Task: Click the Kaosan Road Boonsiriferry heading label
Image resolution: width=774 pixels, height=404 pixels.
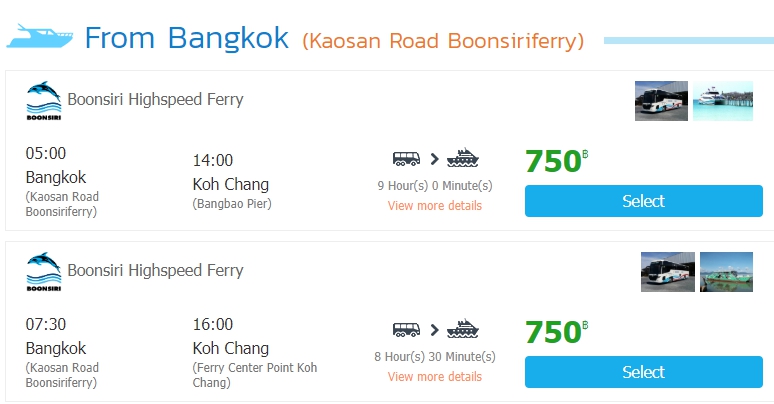Action: point(443,41)
